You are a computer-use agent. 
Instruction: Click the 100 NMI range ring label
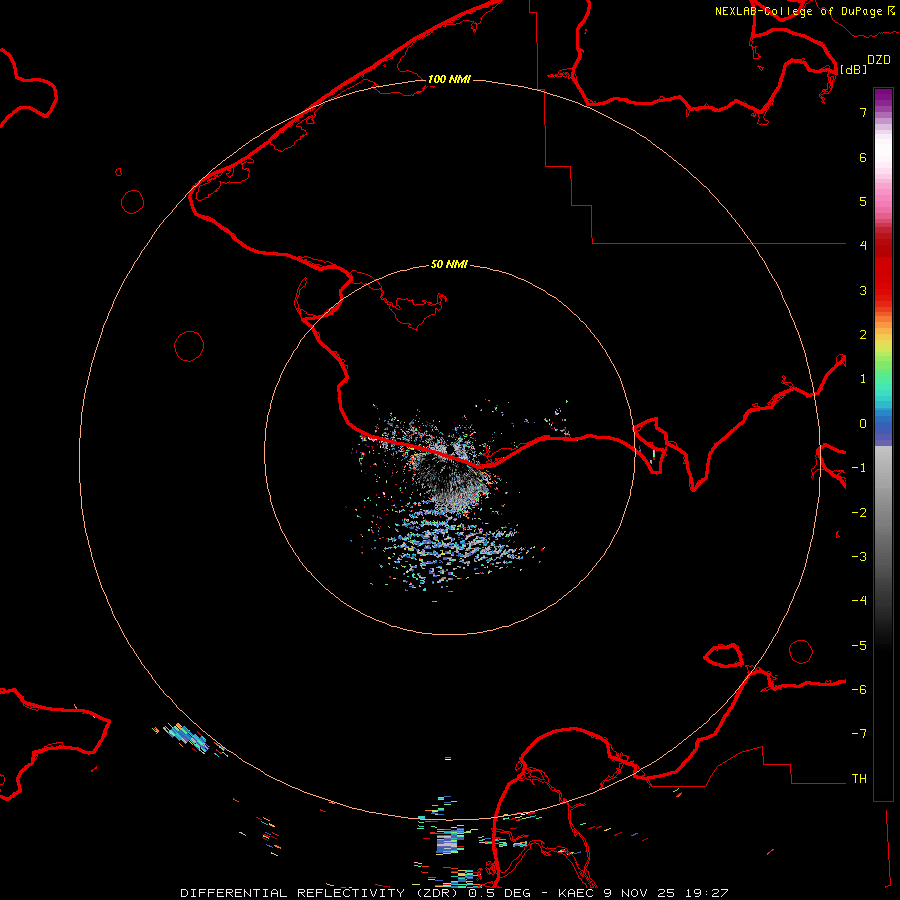[x=449, y=79]
